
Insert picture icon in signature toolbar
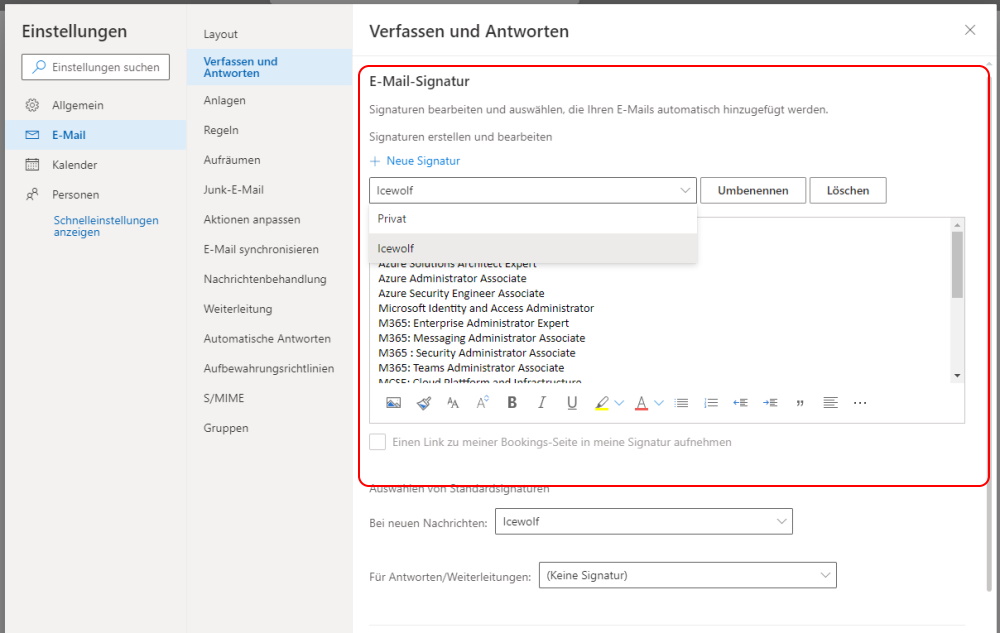393,403
